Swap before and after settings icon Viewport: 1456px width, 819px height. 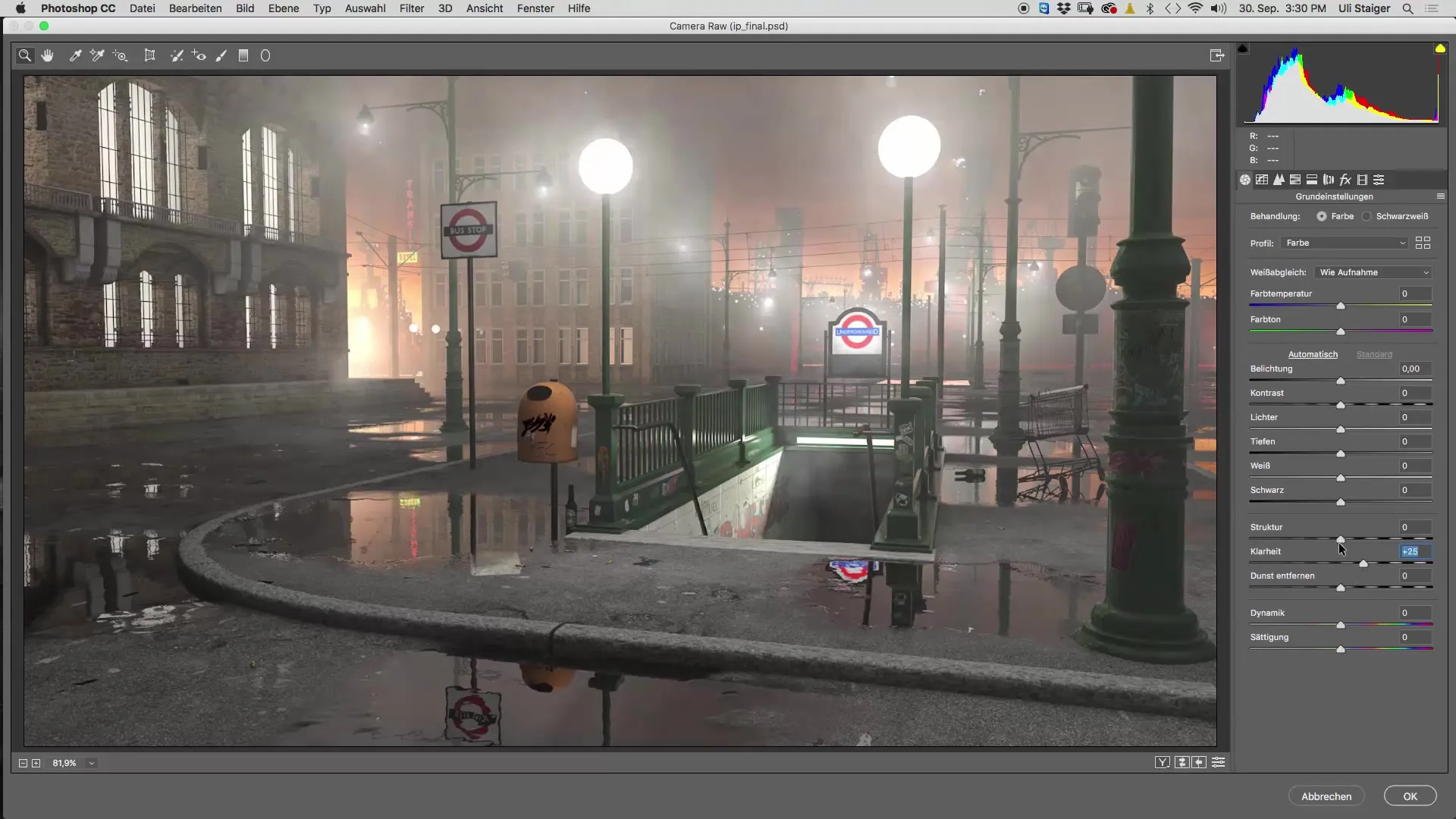point(1181,763)
